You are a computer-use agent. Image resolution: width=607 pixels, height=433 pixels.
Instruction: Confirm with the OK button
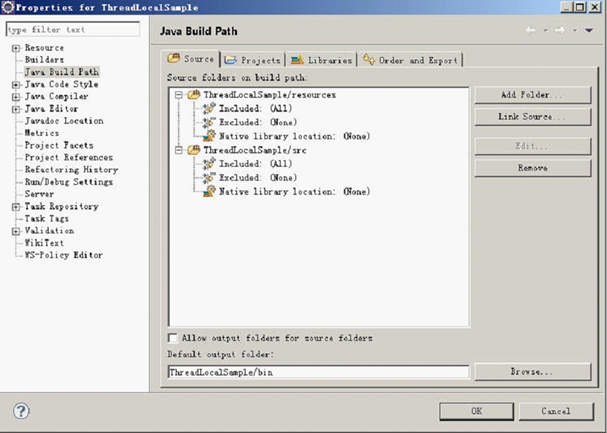[x=477, y=411]
